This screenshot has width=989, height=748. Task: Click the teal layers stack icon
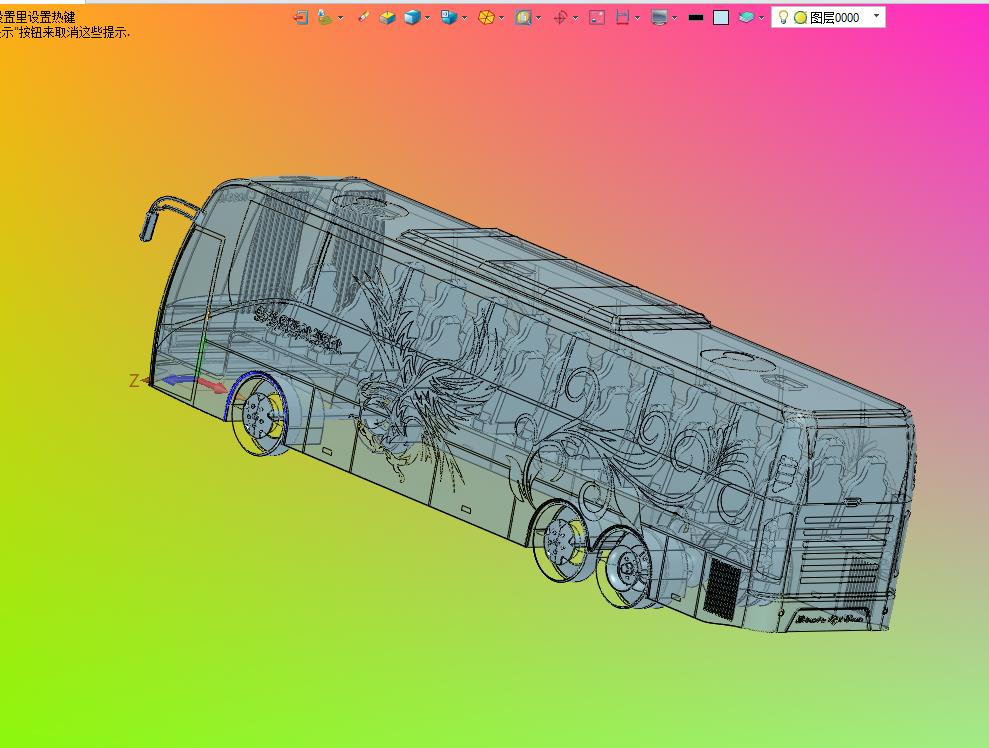[x=746, y=18]
